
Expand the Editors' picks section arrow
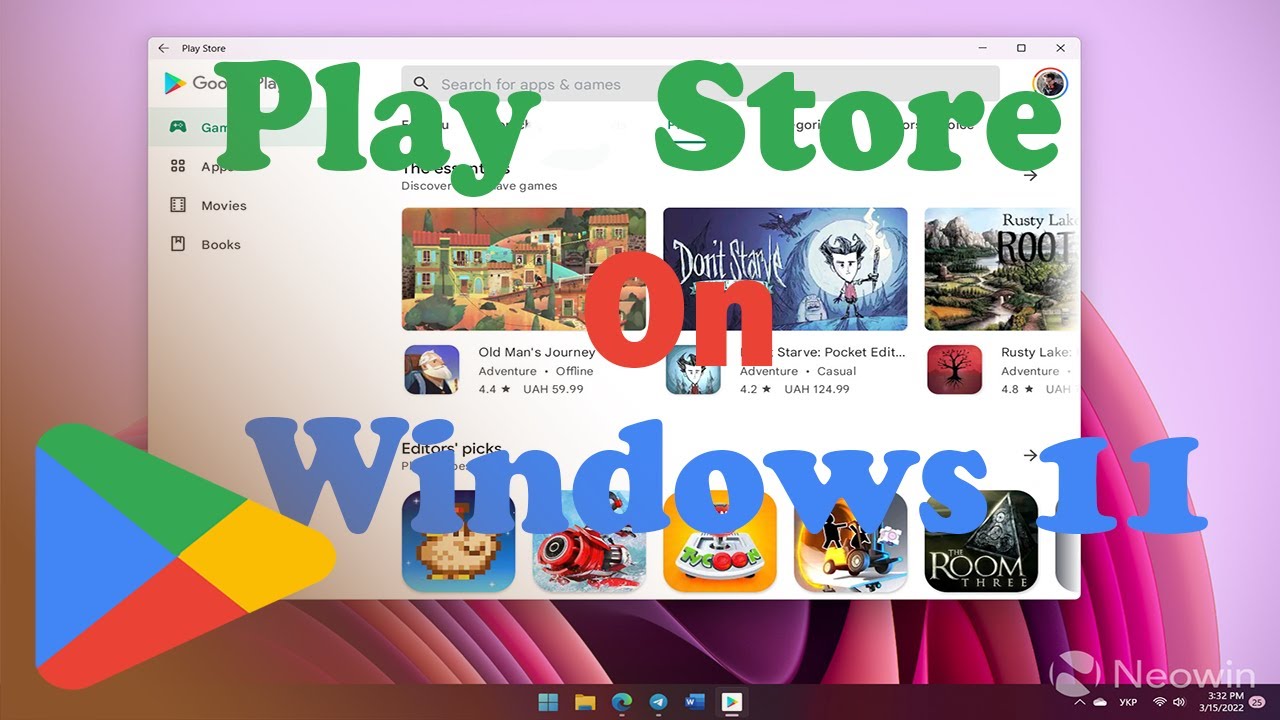pyautogui.click(x=1031, y=455)
